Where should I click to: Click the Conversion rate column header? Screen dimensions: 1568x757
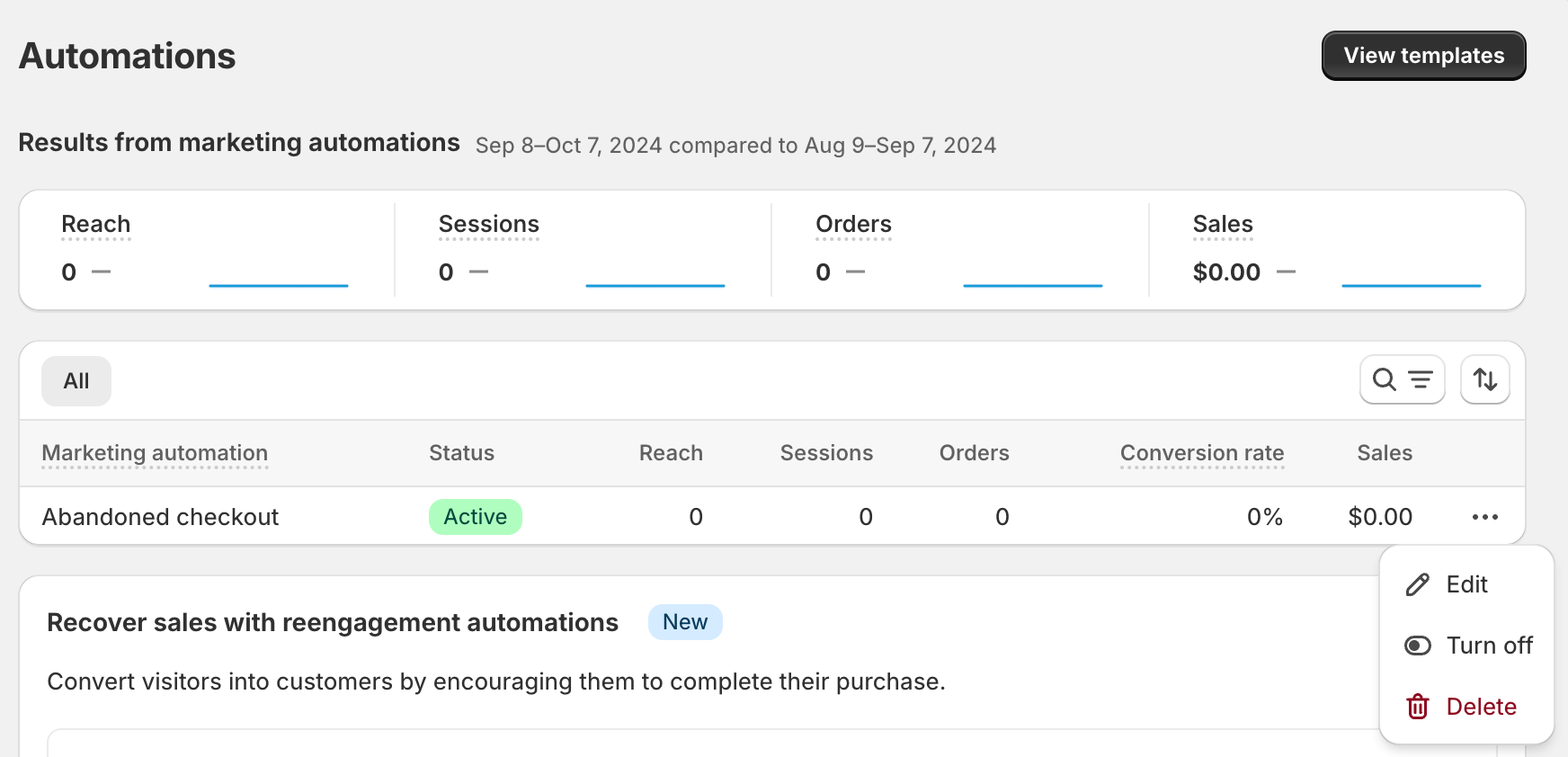click(1201, 453)
